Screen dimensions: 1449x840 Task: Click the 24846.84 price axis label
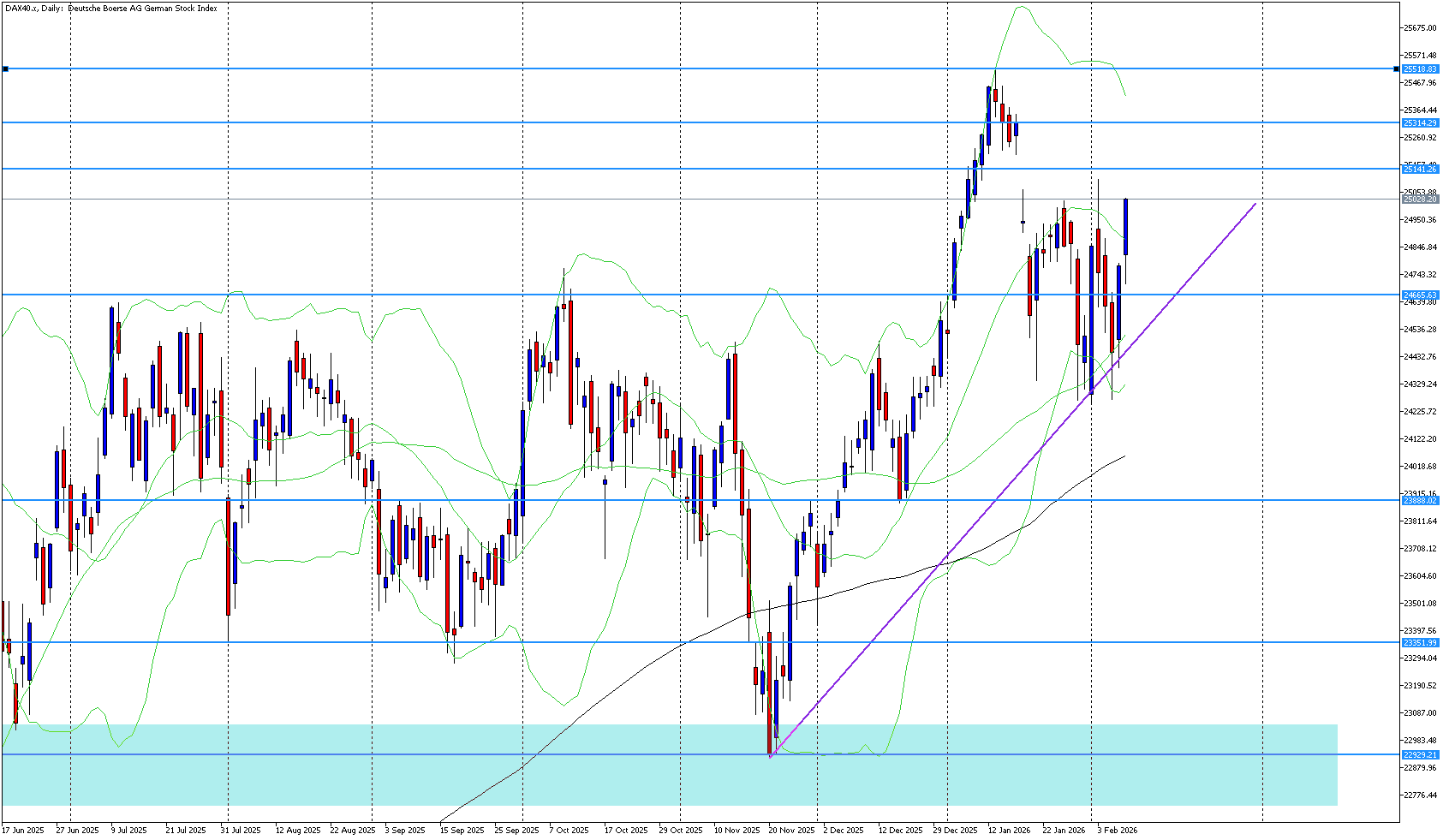pos(1421,247)
